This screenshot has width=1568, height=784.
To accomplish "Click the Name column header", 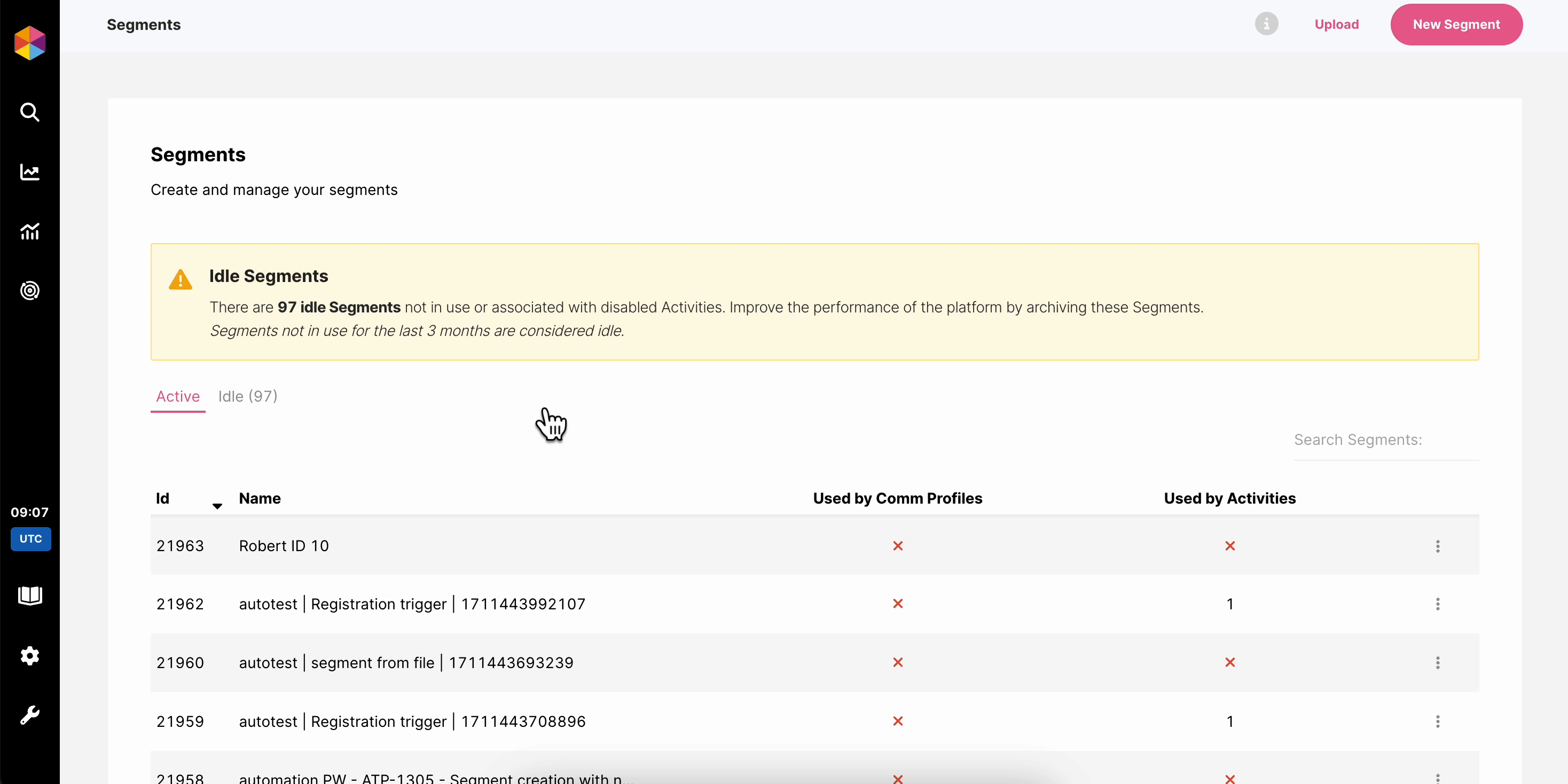I will [x=260, y=498].
